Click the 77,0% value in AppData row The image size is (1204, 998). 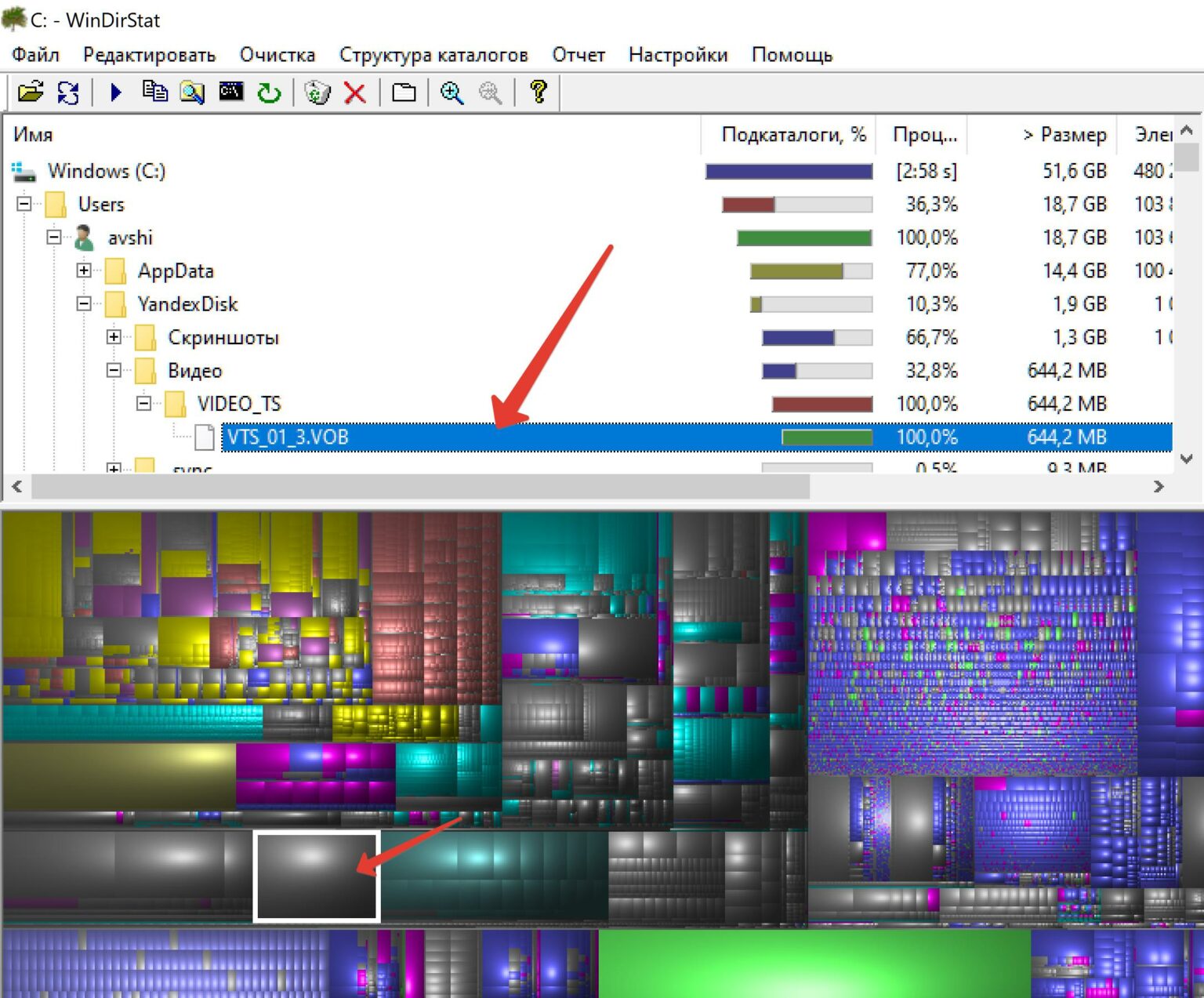click(x=931, y=271)
